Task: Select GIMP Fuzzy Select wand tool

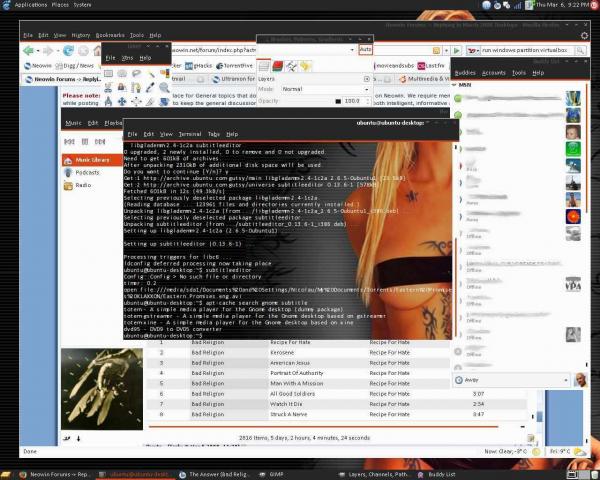Action: tap(150, 73)
